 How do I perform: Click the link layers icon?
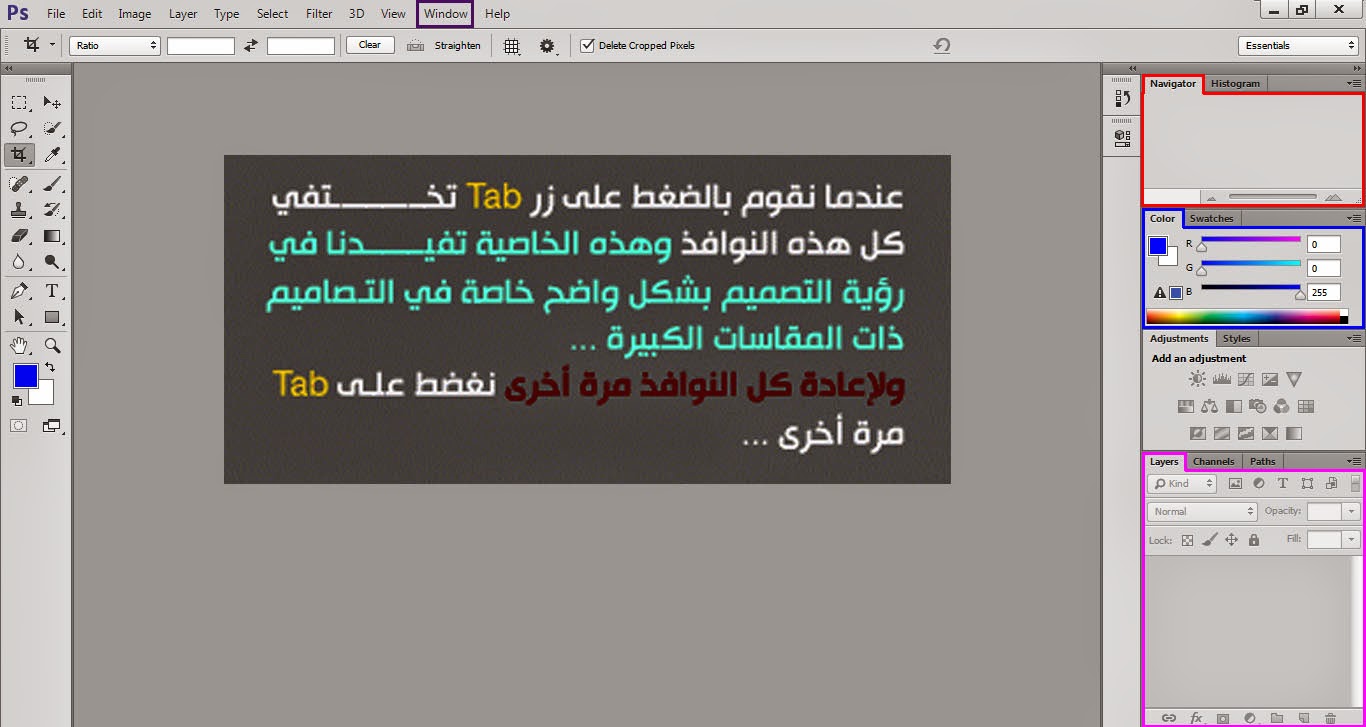[x=1168, y=718]
